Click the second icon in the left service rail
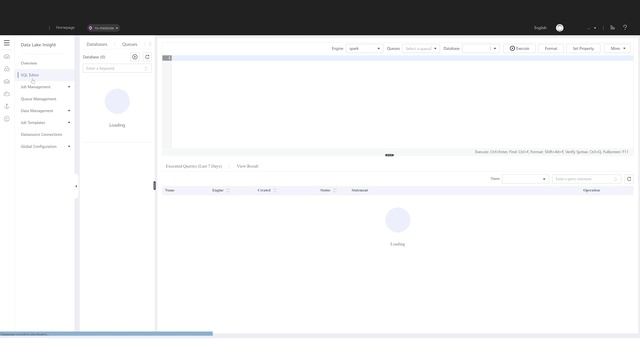Screen dimensions: 640x360 click(7, 69)
